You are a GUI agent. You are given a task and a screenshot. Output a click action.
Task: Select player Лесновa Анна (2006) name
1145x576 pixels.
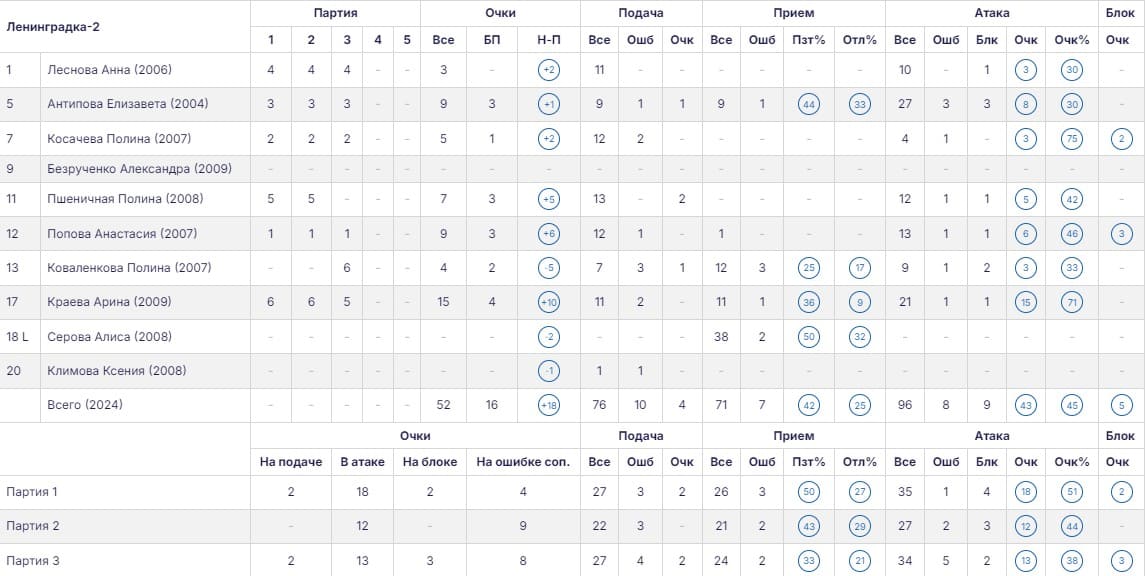(109, 70)
